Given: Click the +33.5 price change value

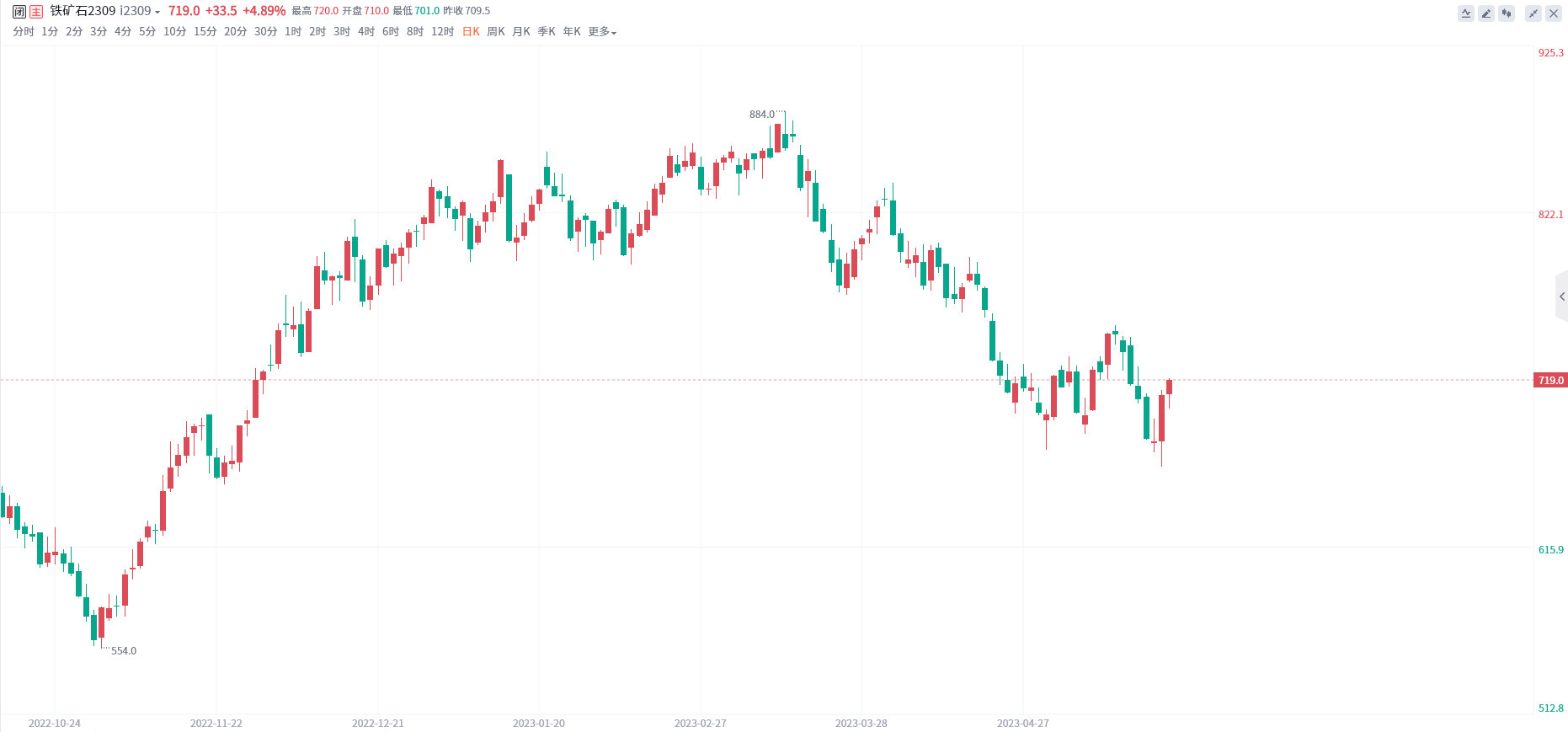Looking at the screenshot, I should coord(221,11).
